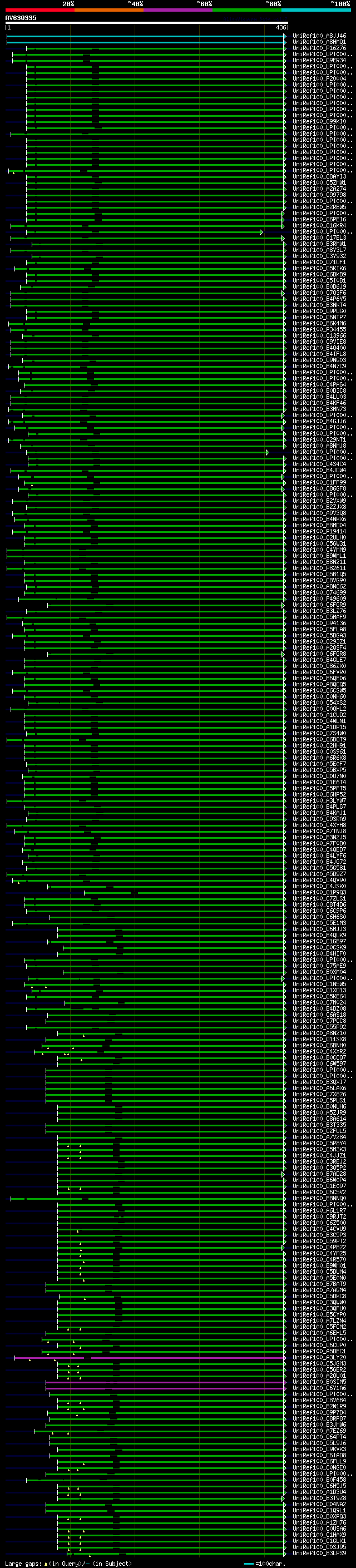Select label UniRef100_C3Y932
Screen dimensions: 356x1568
319,256
